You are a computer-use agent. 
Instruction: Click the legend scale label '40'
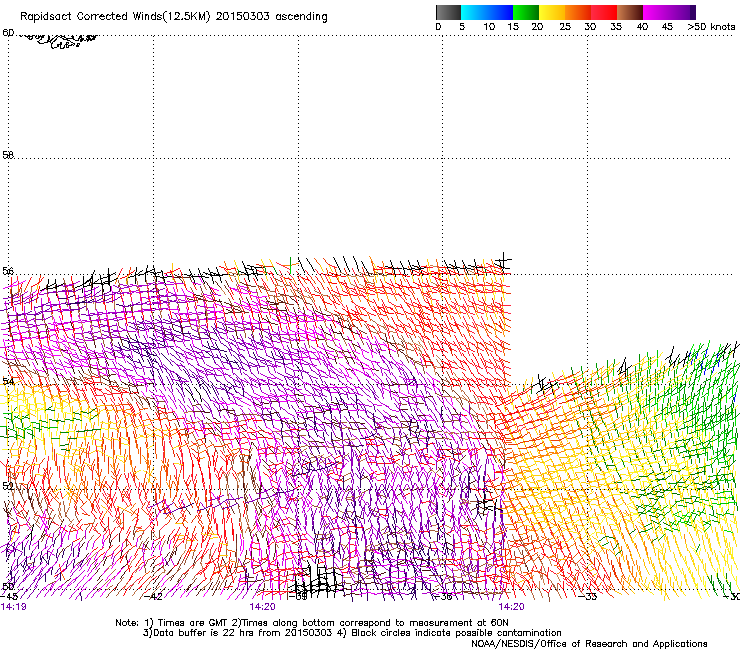tap(642, 27)
